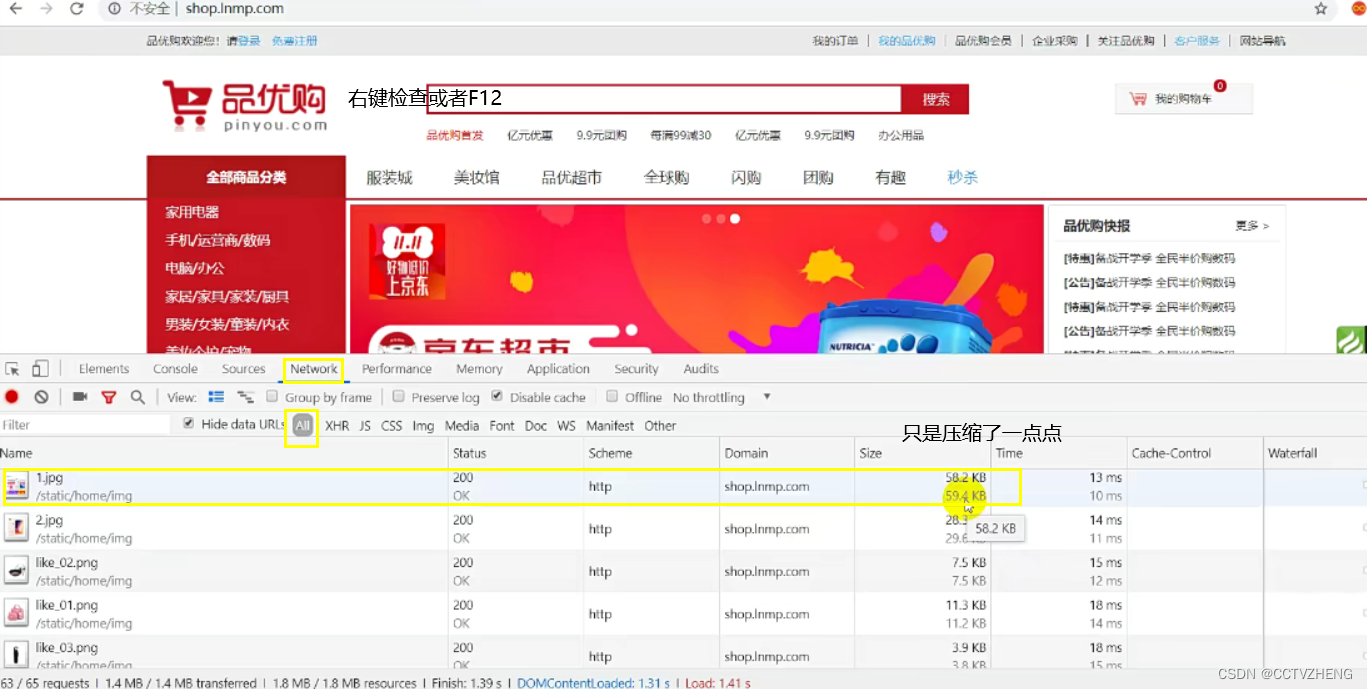1367x689 pixels.
Task: Click thumbnail of 2.jpg request
Action: [16, 529]
